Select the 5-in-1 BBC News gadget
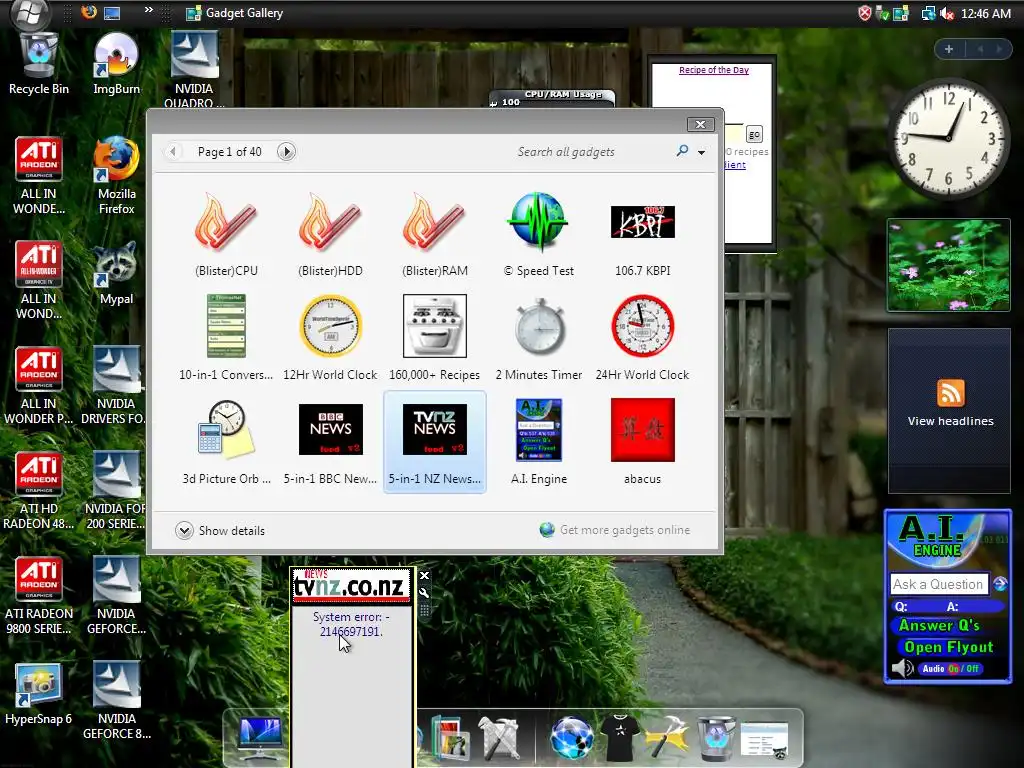 330,443
